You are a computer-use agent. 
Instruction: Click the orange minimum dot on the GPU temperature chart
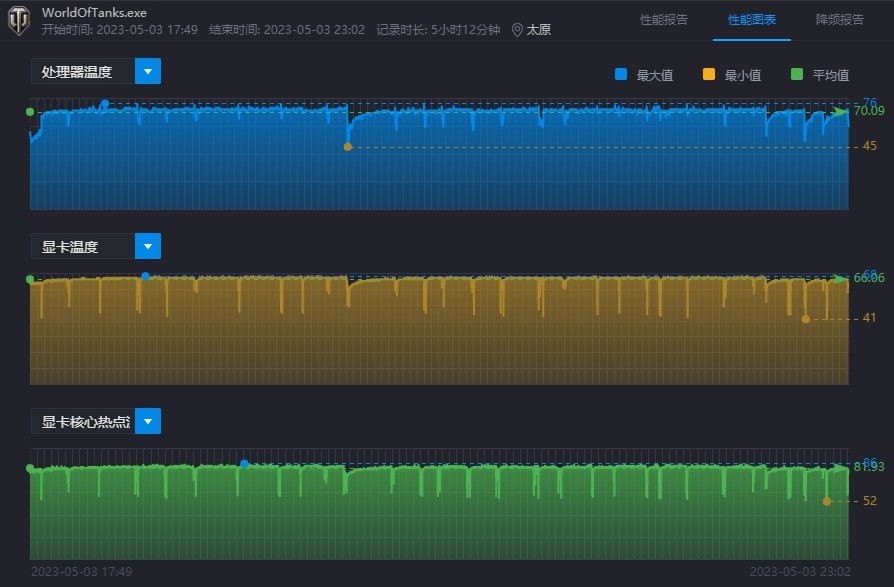[x=804, y=319]
